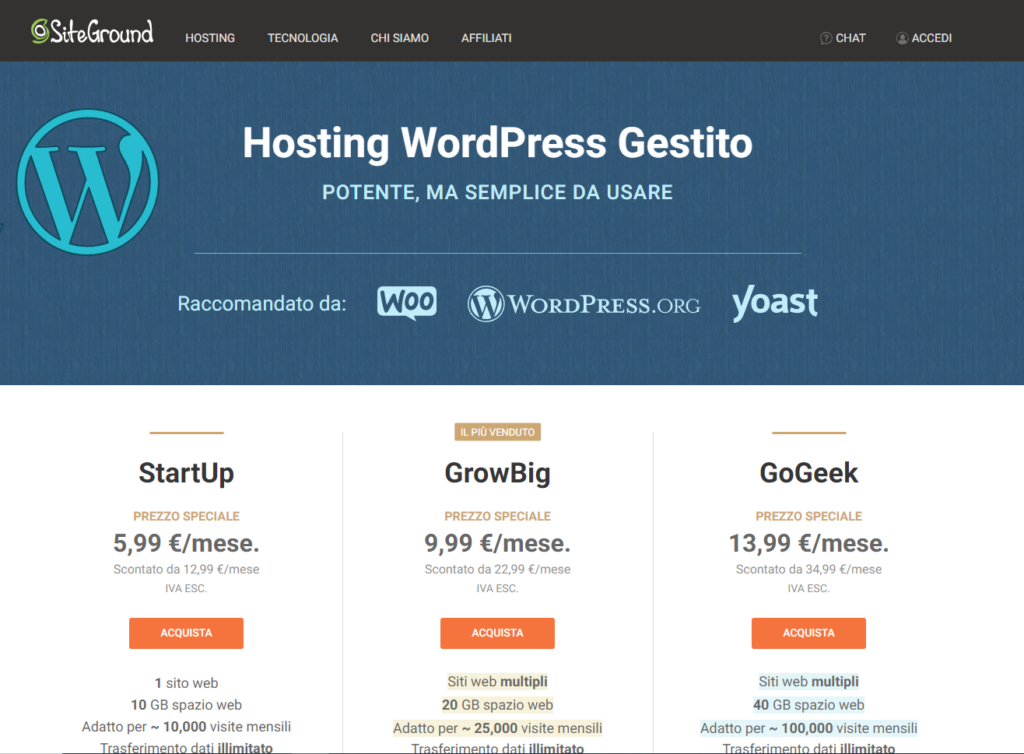Click the 9,99 €/mese price
Screen dimensions: 1024x754
pos(498,543)
